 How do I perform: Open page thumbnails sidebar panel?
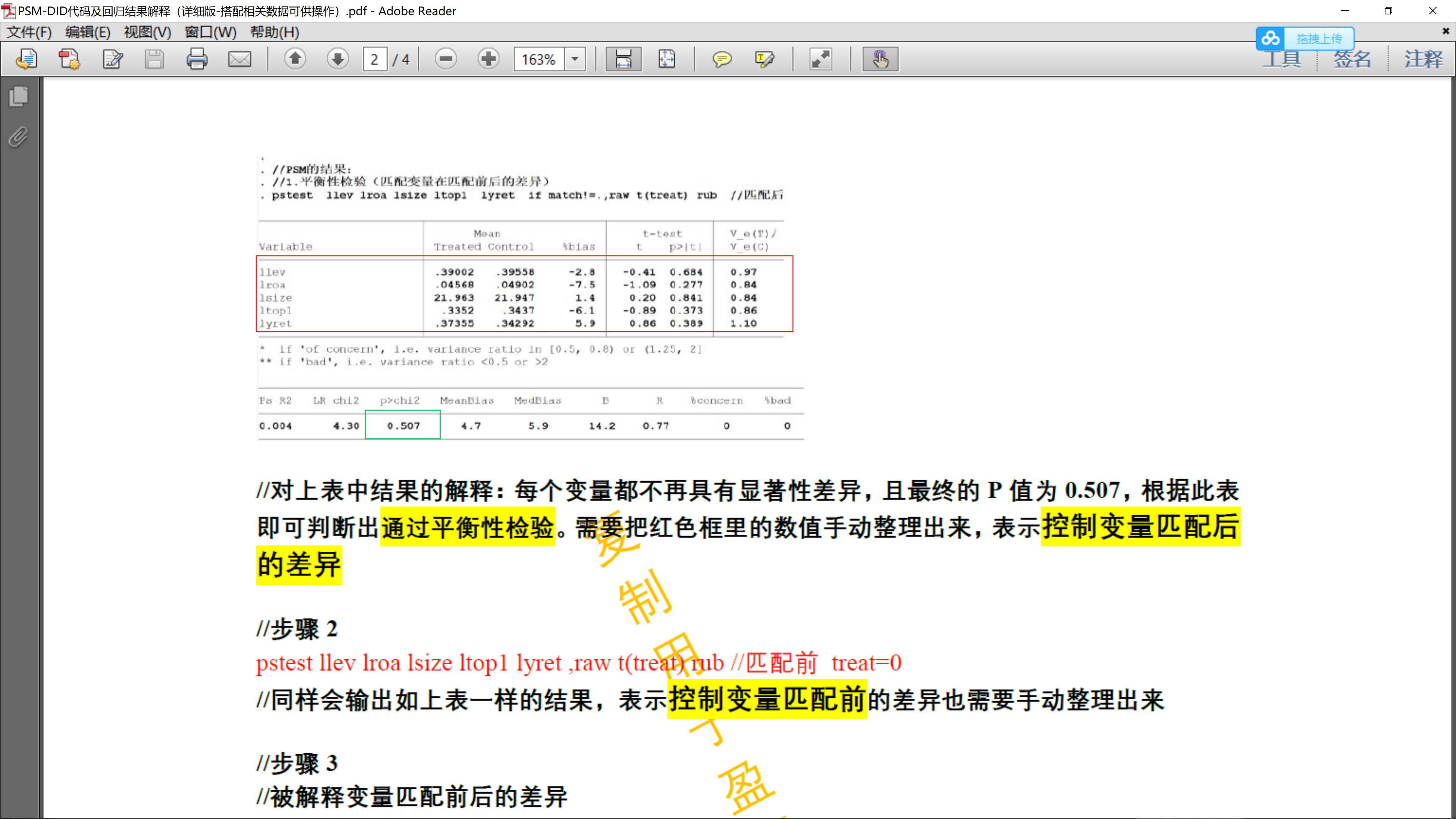click(x=19, y=96)
